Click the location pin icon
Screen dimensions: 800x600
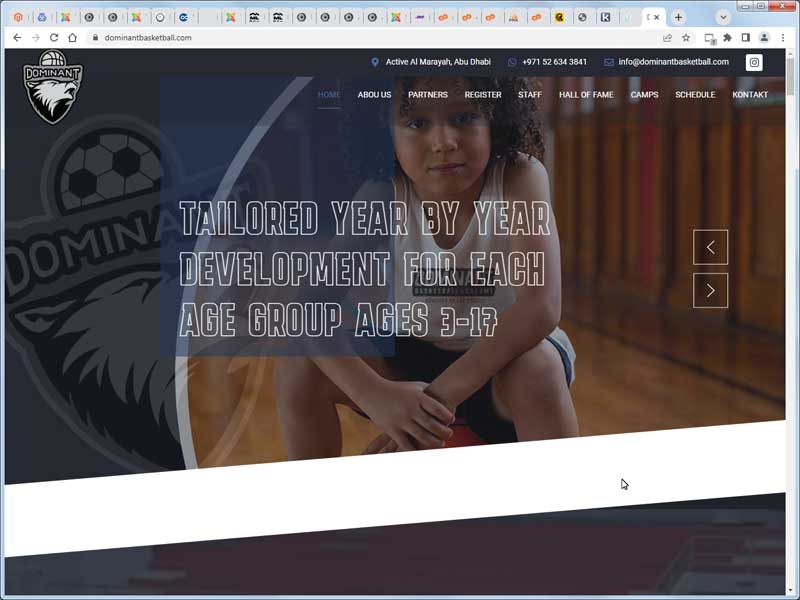pyautogui.click(x=375, y=62)
